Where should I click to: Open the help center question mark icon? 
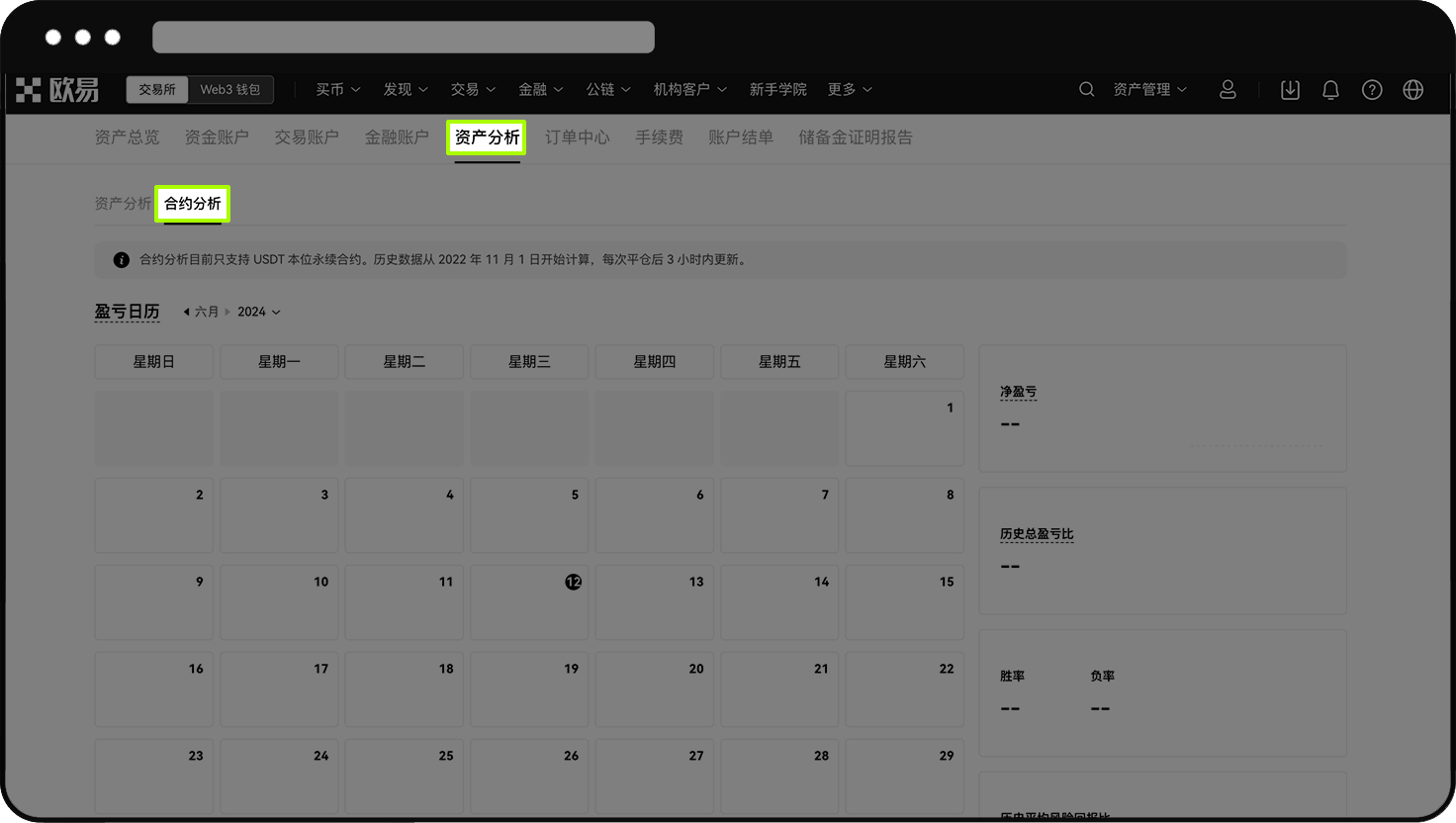(1372, 89)
